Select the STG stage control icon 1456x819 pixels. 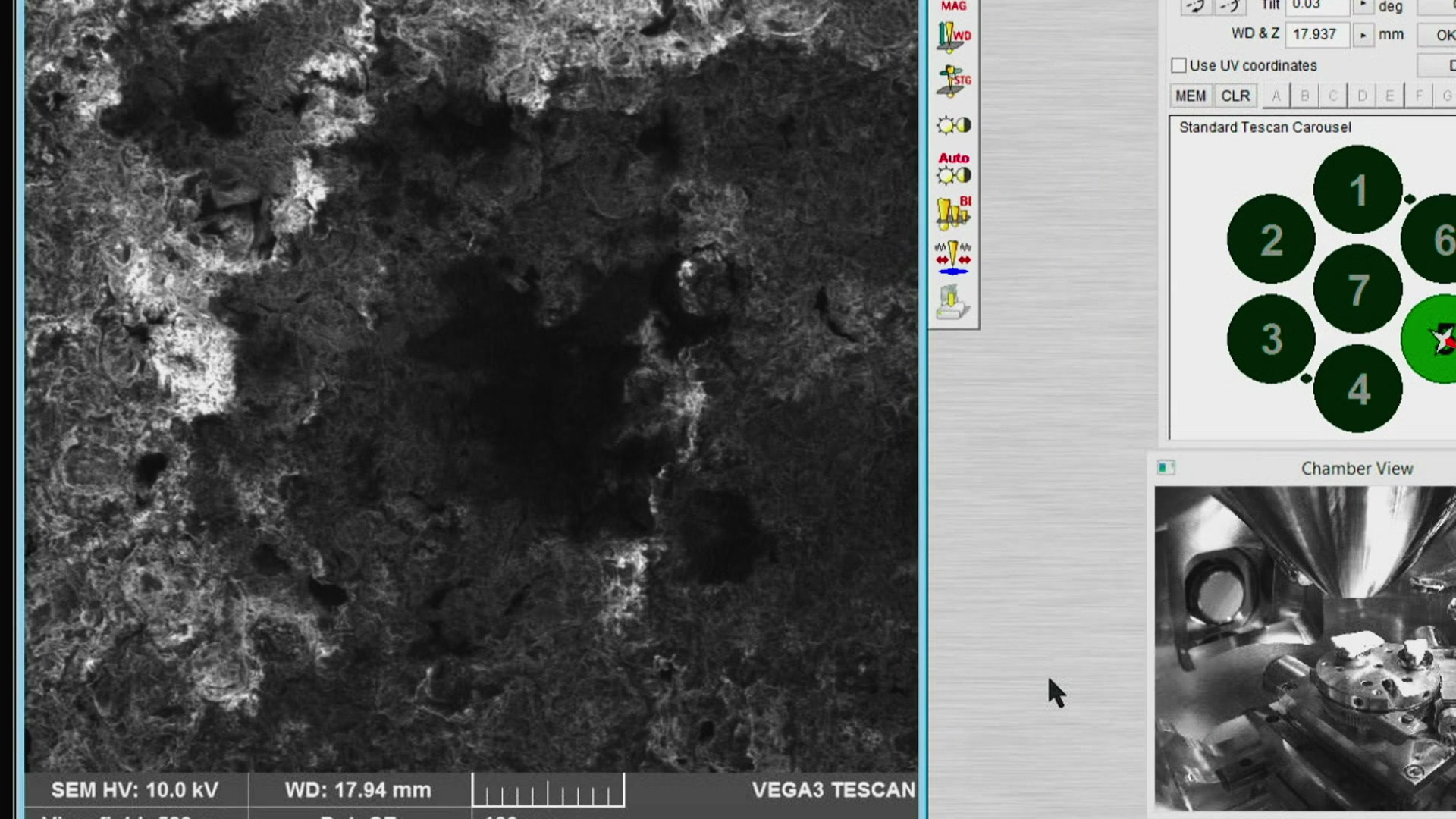pyautogui.click(x=953, y=80)
